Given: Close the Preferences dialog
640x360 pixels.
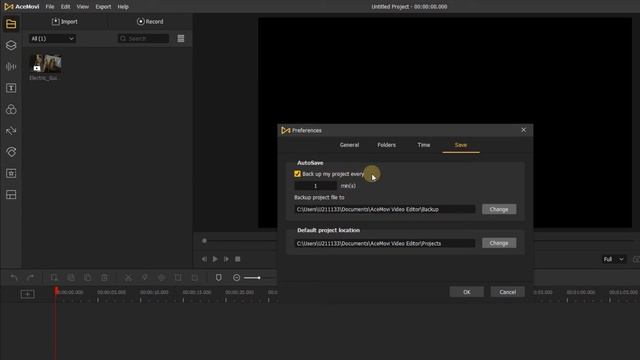Looking at the screenshot, I should click(523, 130).
